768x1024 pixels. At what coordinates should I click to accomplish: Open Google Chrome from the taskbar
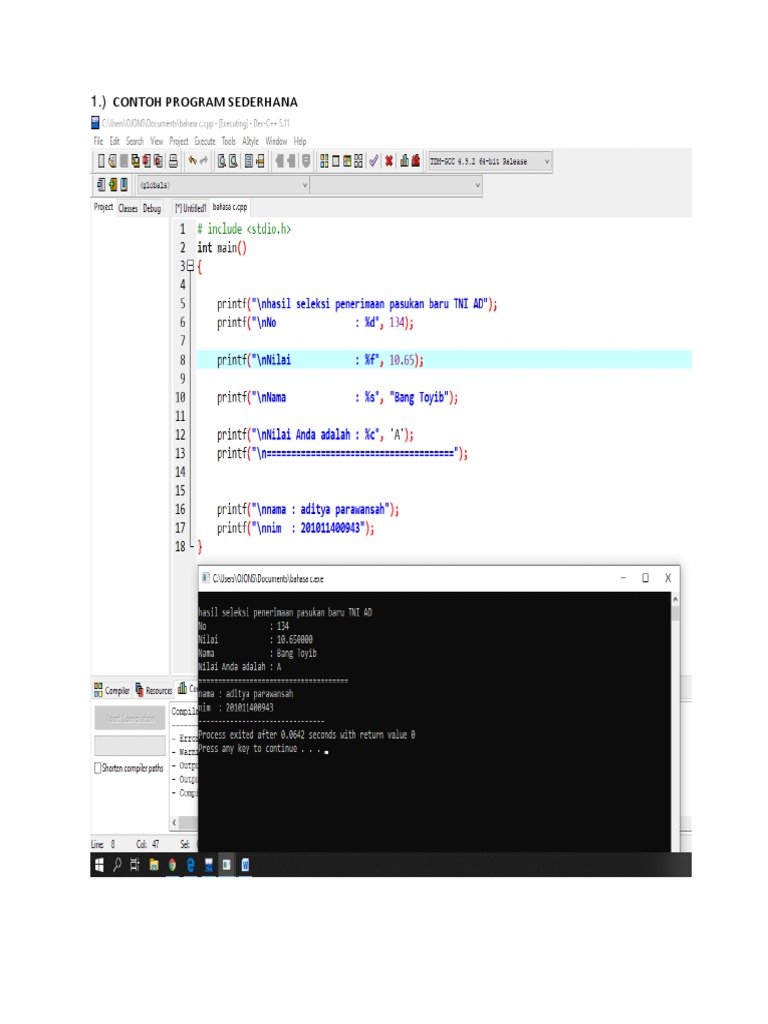(172, 865)
